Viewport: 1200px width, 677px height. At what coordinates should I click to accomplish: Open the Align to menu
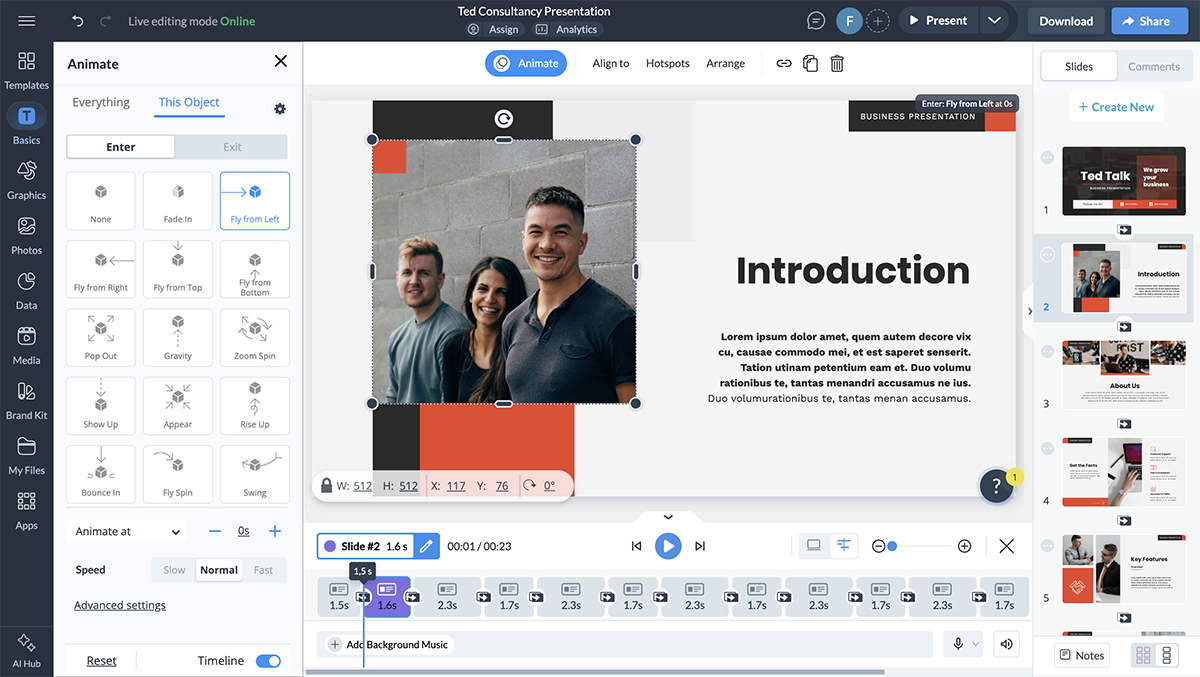(x=611, y=64)
